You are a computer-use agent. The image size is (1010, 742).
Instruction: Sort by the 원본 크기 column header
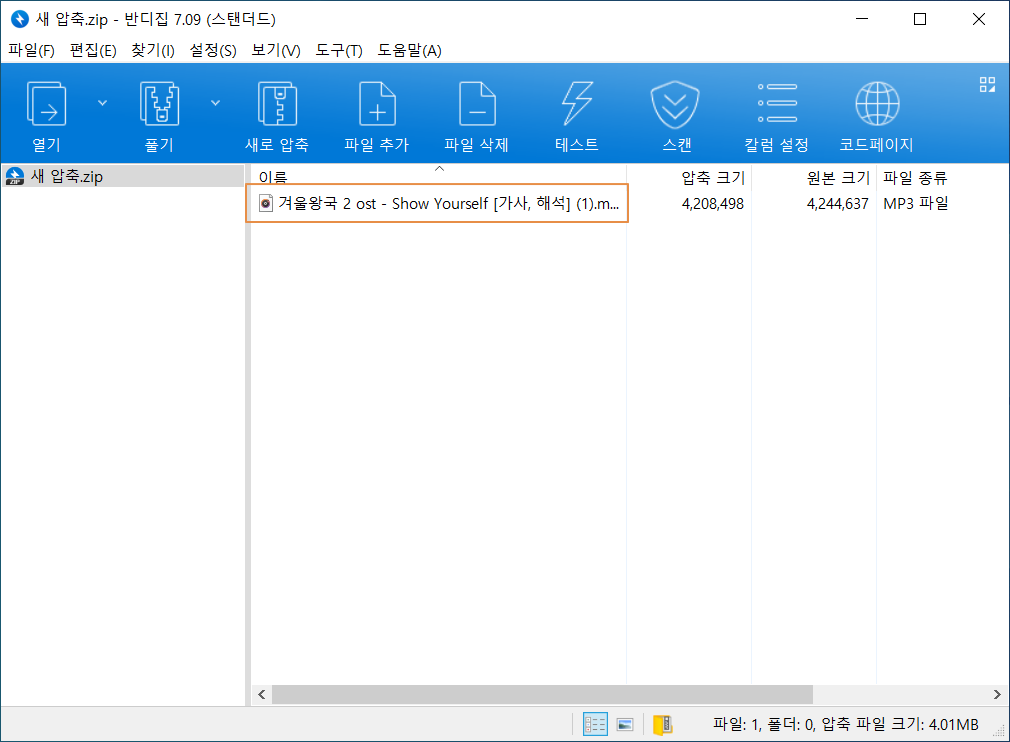[814, 176]
